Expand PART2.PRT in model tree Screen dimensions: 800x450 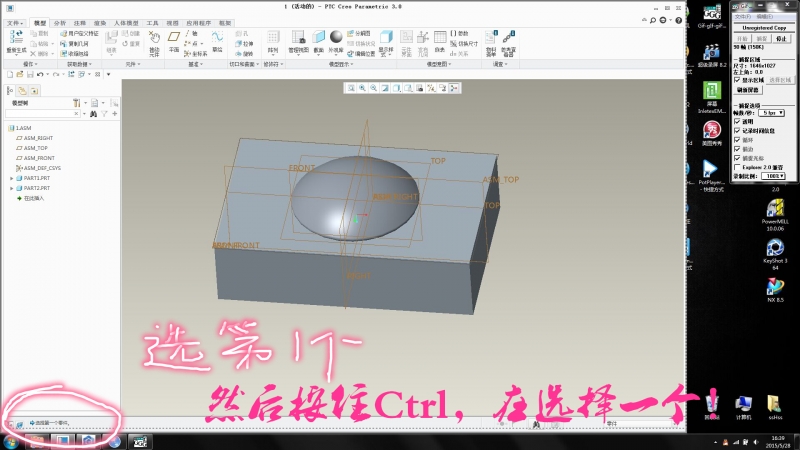coord(12,188)
